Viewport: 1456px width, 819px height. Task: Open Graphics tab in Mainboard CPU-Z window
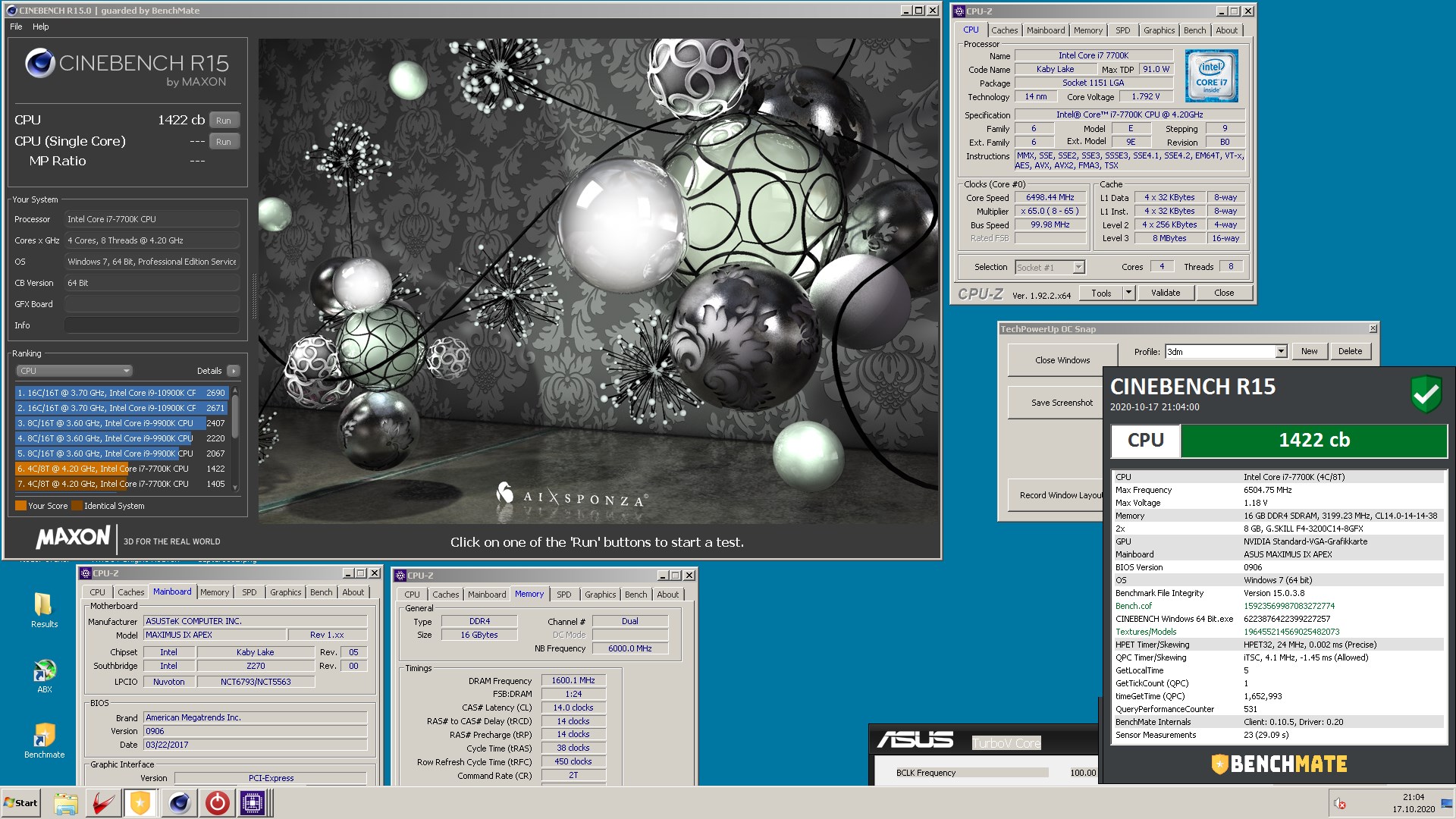tap(285, 592)
